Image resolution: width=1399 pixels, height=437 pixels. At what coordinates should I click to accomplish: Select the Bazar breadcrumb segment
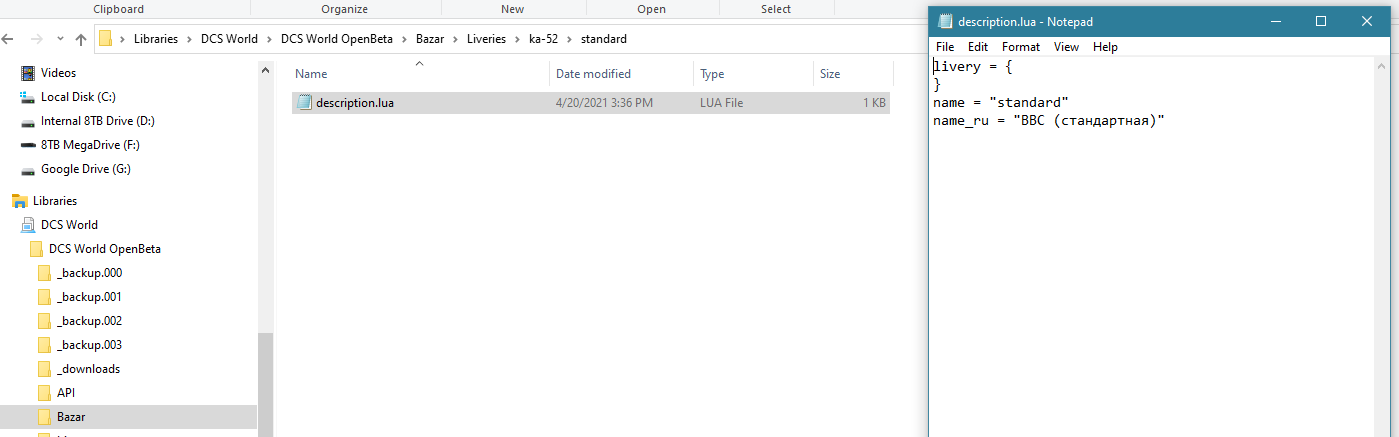coord(431,39)
